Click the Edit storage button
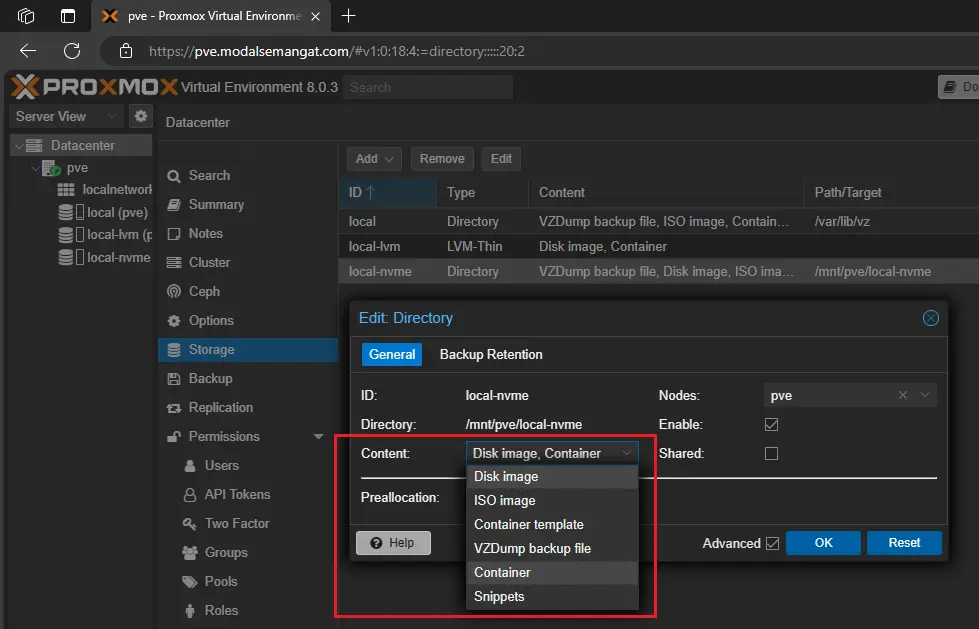 (501, 159)
